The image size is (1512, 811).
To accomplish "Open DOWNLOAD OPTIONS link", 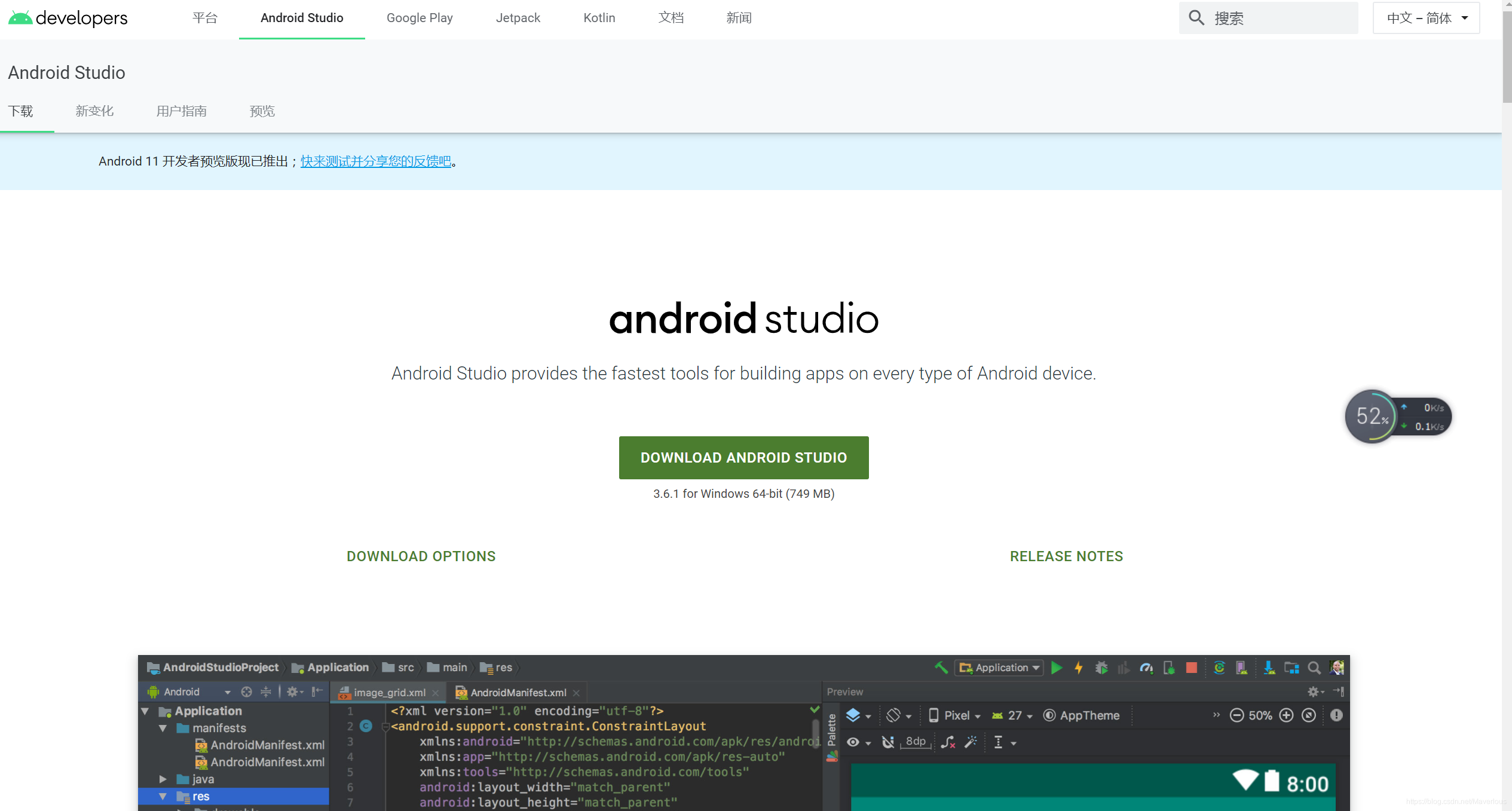I will [421, 556].
